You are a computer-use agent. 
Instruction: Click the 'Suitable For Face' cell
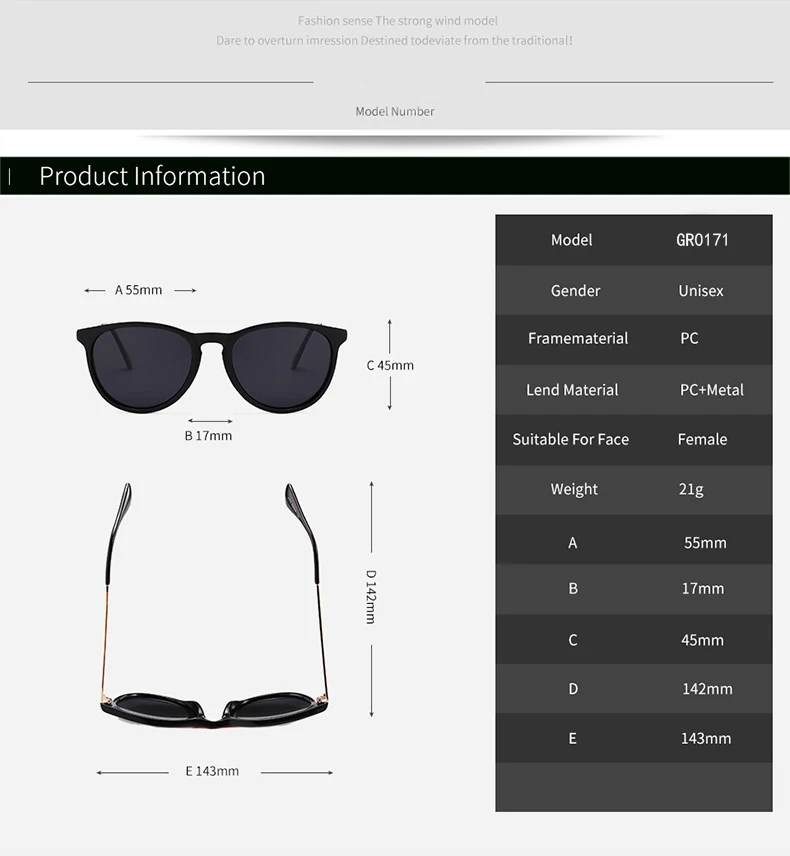(571, 439)
